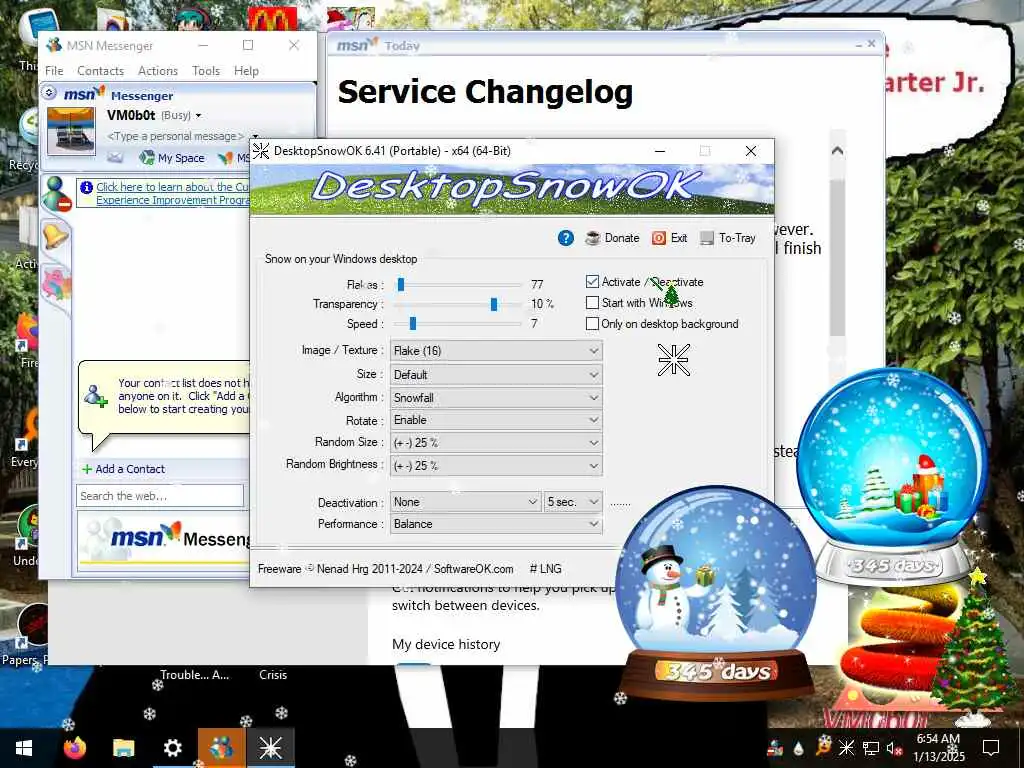This screenshot has height=768, width=1024.
Task: Open the Size dropdown set to Default
Action: [496, 375]
